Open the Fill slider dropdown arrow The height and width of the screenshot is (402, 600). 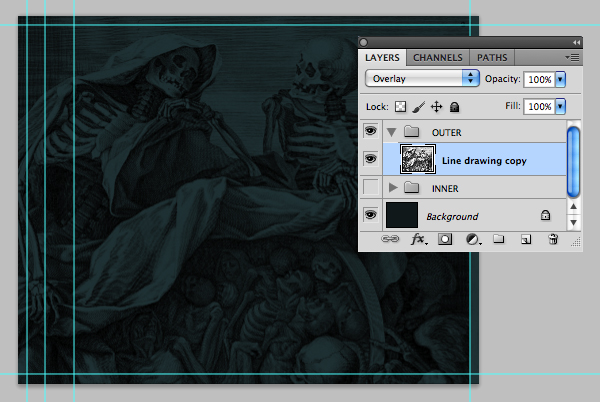point(560,106)
